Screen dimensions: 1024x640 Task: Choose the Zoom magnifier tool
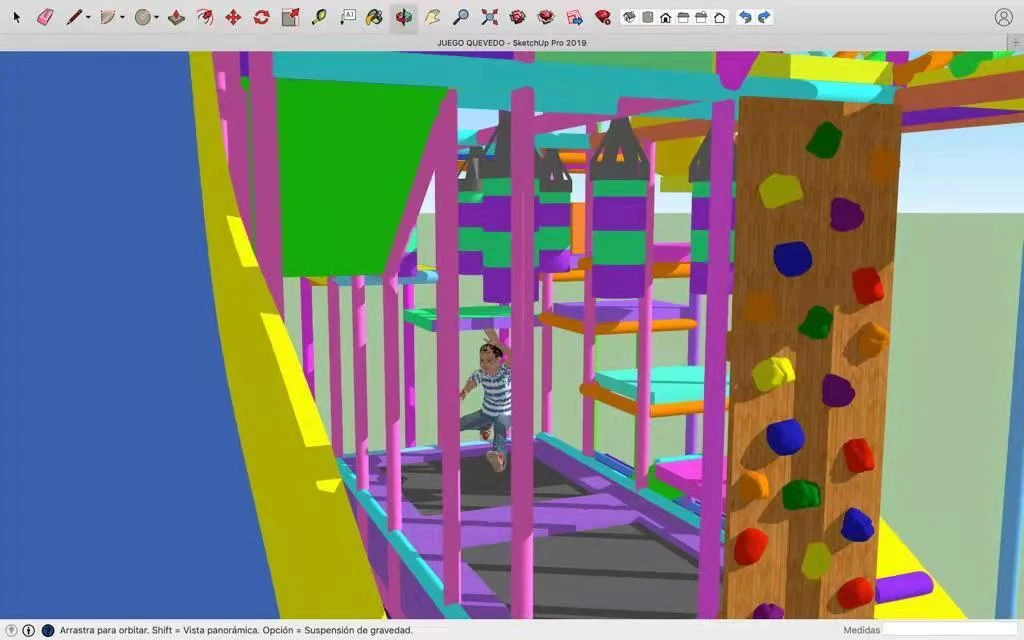click(460, 17)
